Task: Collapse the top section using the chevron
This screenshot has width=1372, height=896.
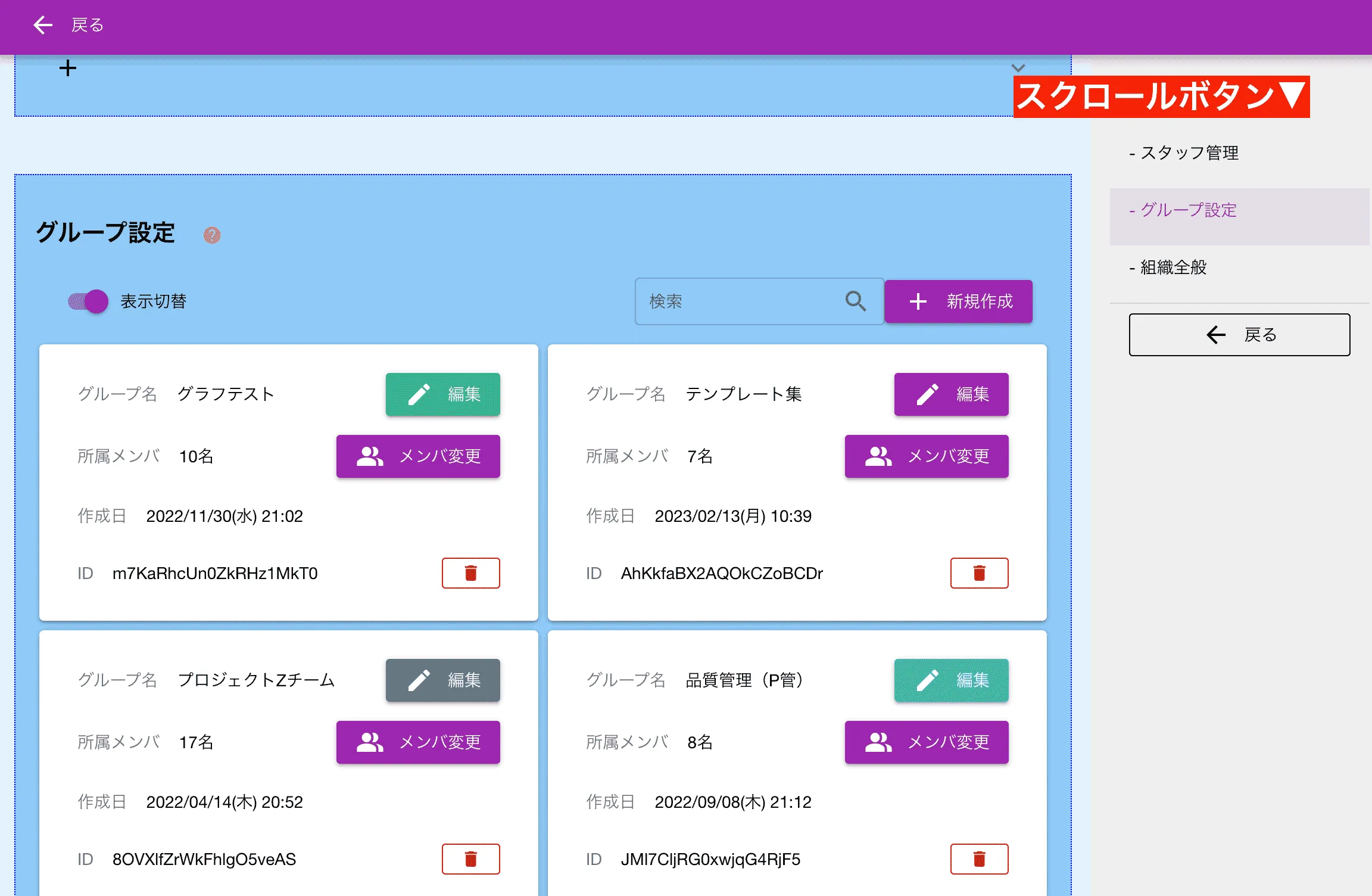Action: click(x=1017, y=67)
